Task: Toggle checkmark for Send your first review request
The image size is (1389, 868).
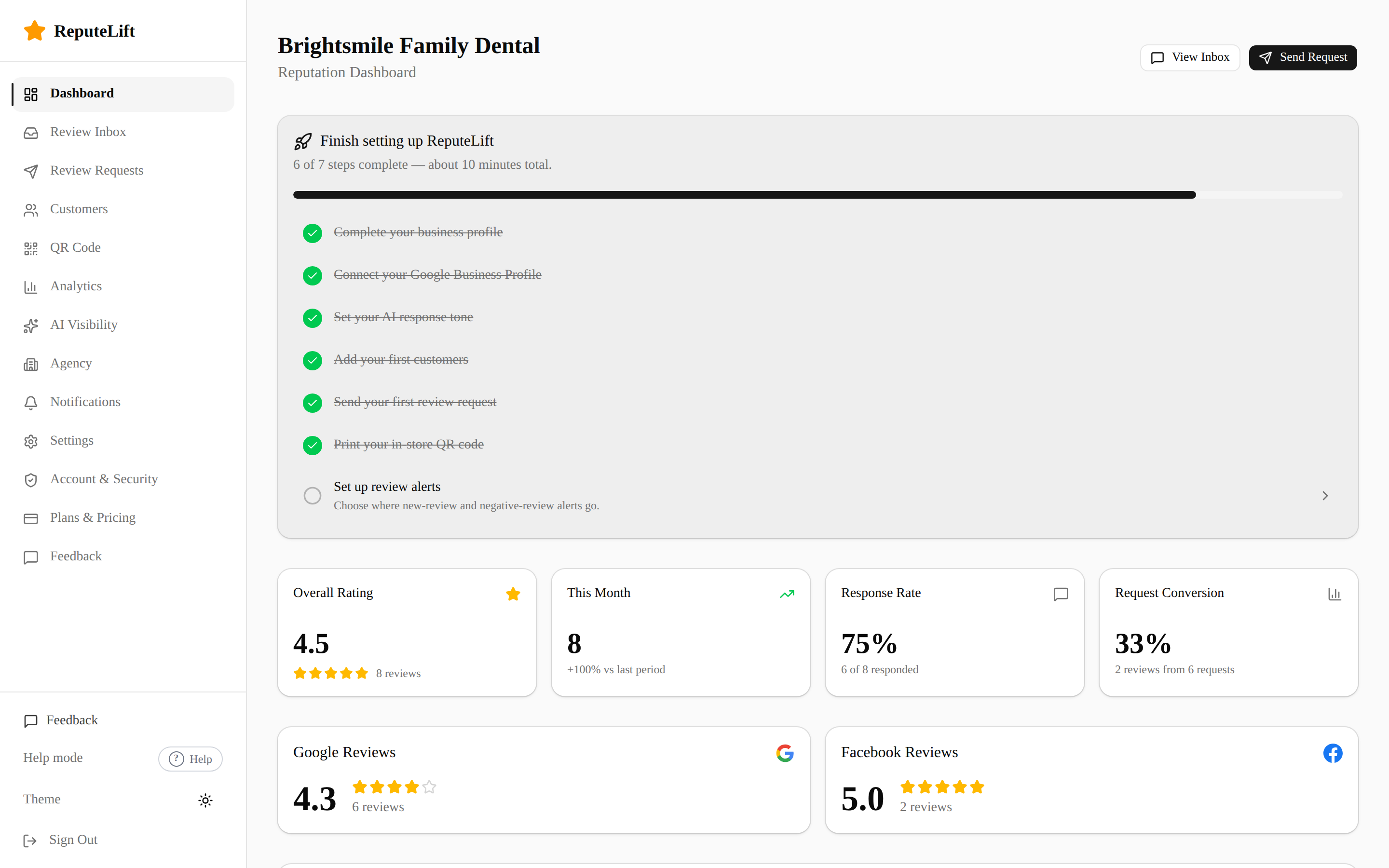Action: (312, 403)
